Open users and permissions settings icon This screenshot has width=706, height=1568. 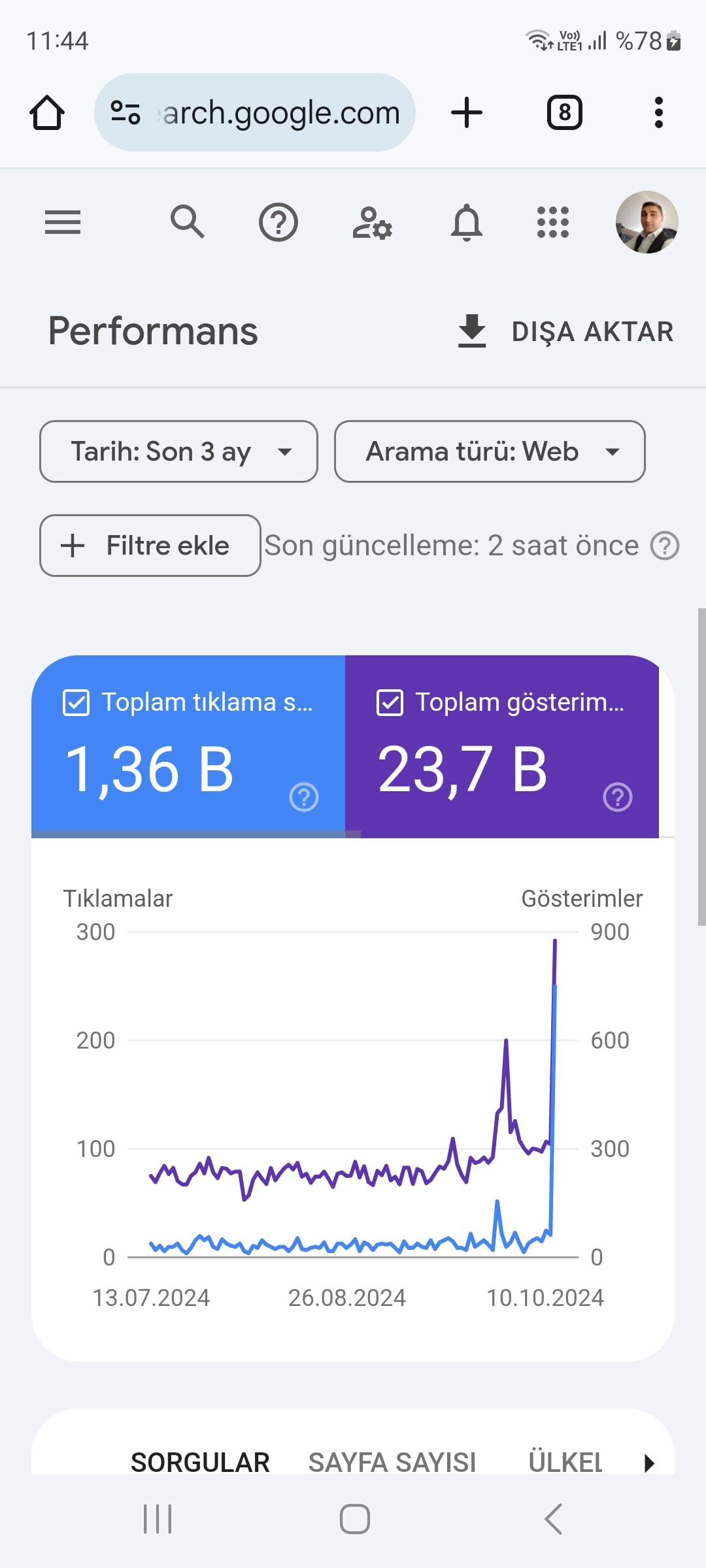[x=373, y=223]
